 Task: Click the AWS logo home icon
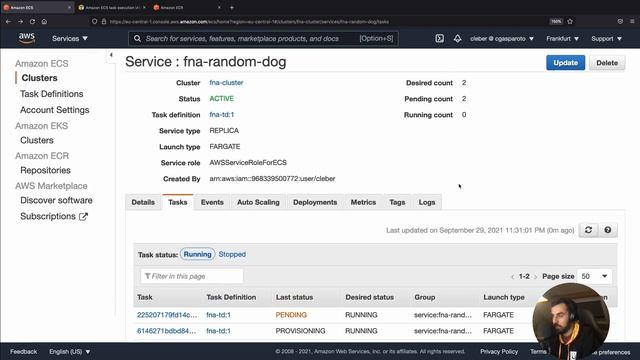(27, 38)
